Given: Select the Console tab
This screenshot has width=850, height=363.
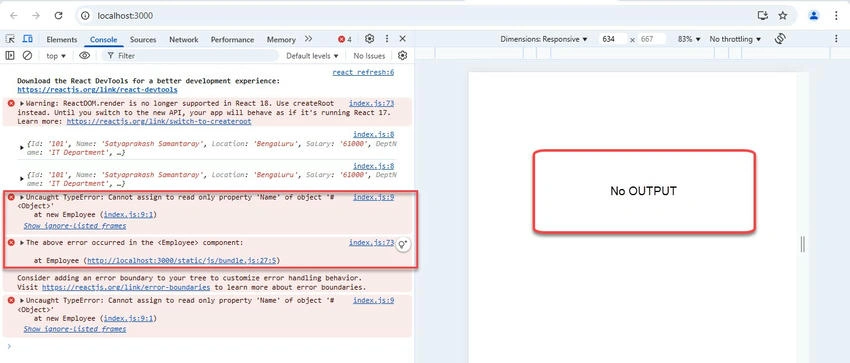Looking at the screenshot, I should tap(104, 40).
